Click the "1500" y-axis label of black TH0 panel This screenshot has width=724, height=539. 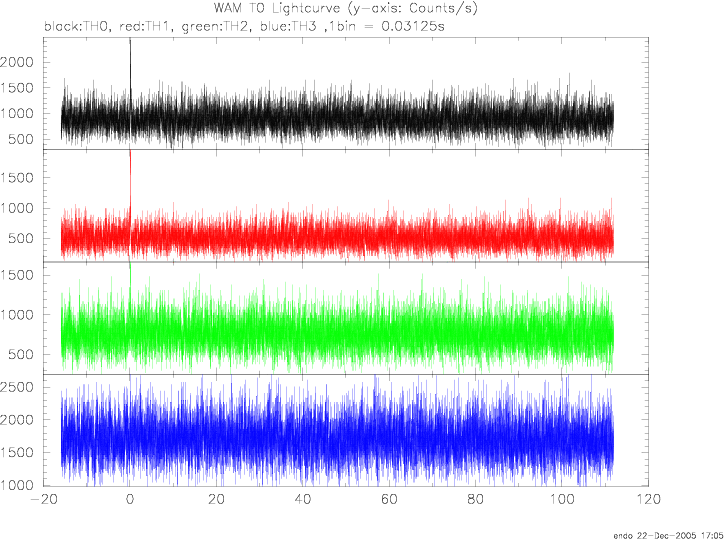click(17, 88)
